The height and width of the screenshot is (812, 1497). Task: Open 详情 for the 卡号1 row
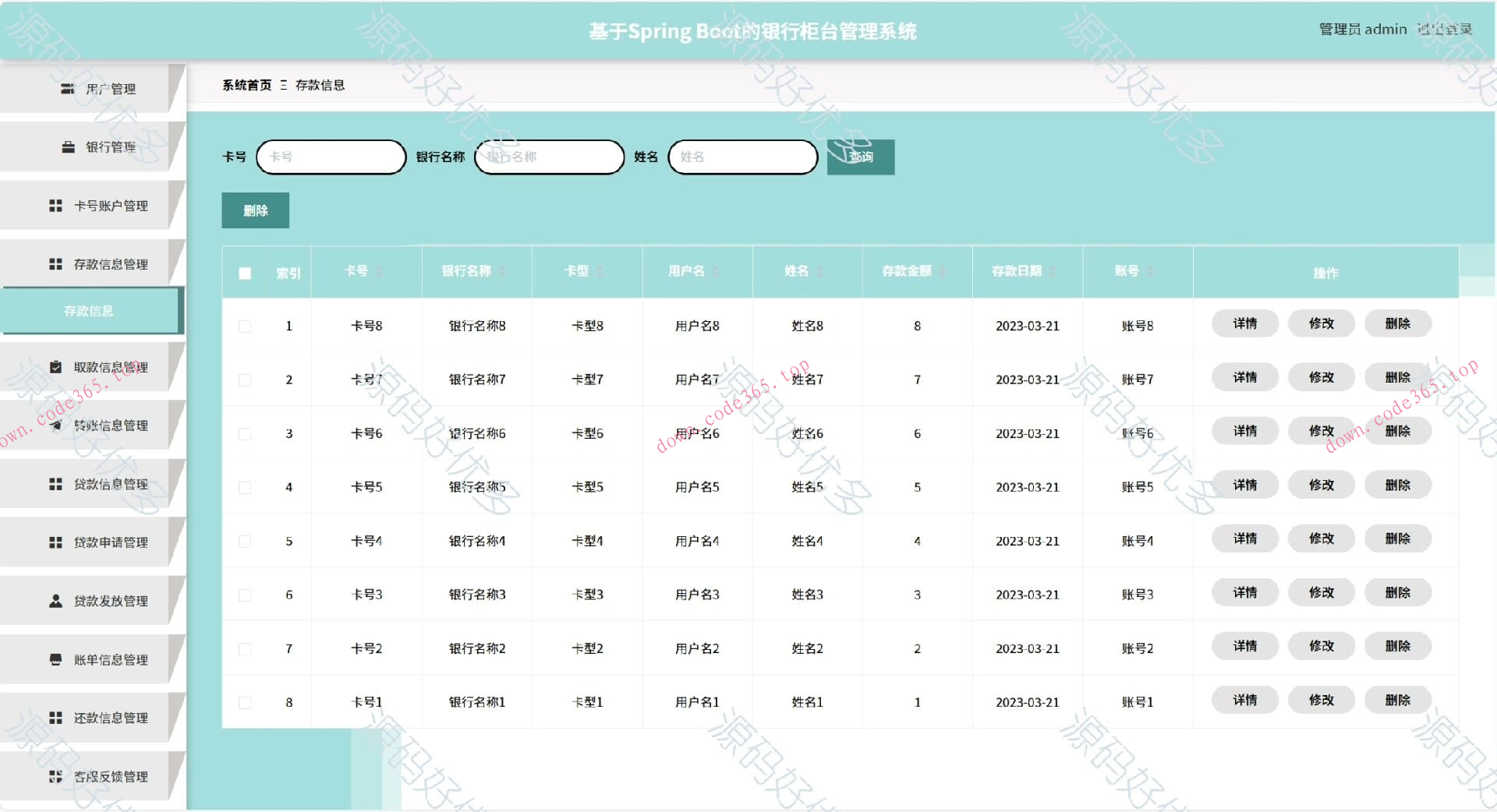[1244, 700]
